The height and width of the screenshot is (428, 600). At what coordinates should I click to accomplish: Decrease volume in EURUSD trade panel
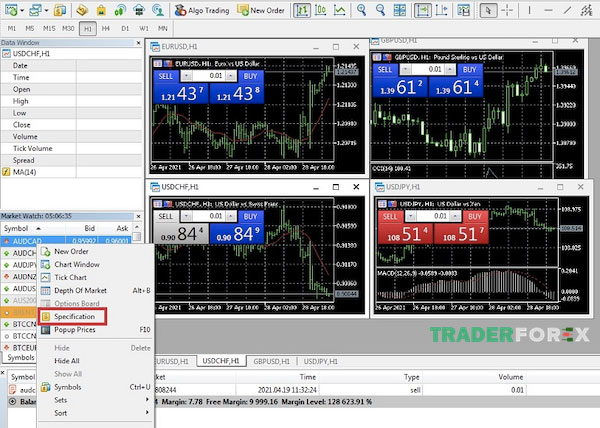(x=186, y=76)
